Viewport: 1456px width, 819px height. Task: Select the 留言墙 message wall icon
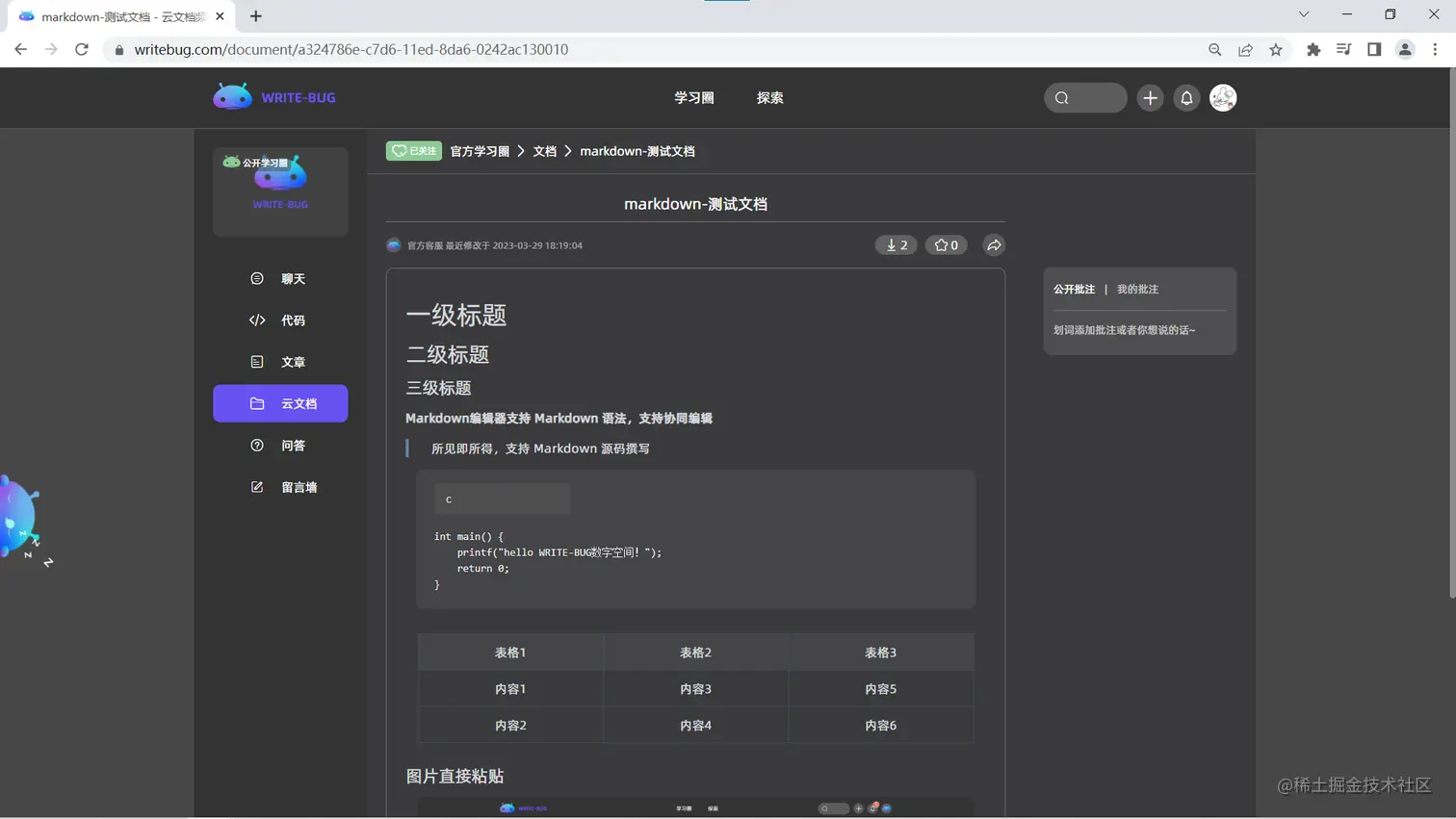[x=255, y=486]
